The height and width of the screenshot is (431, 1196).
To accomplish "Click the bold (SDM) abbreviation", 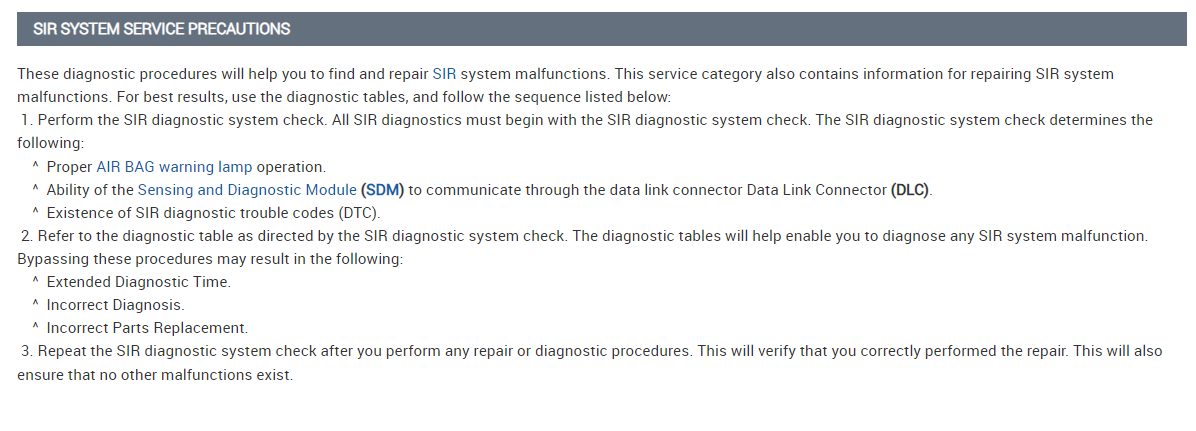I will (383, 190).
